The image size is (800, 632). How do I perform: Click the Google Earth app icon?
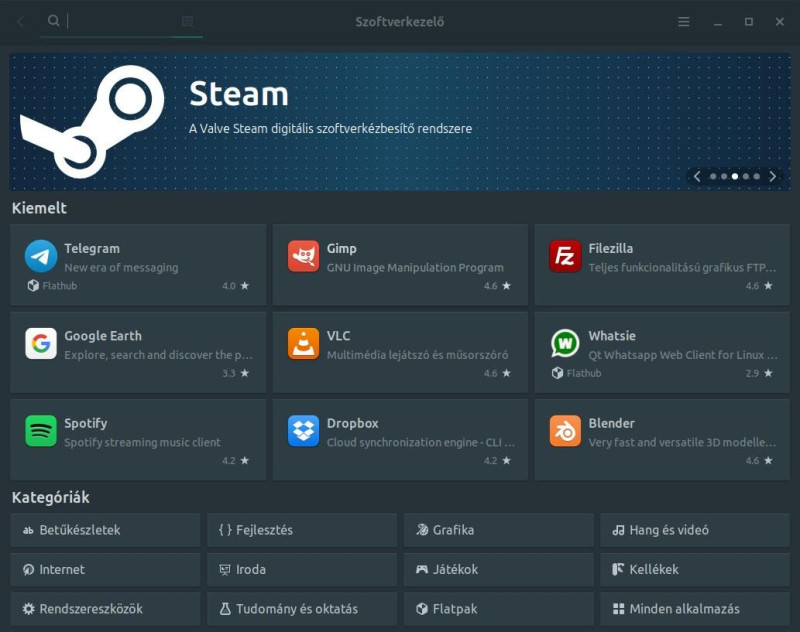pyautogui.click(x=41, y=343)
